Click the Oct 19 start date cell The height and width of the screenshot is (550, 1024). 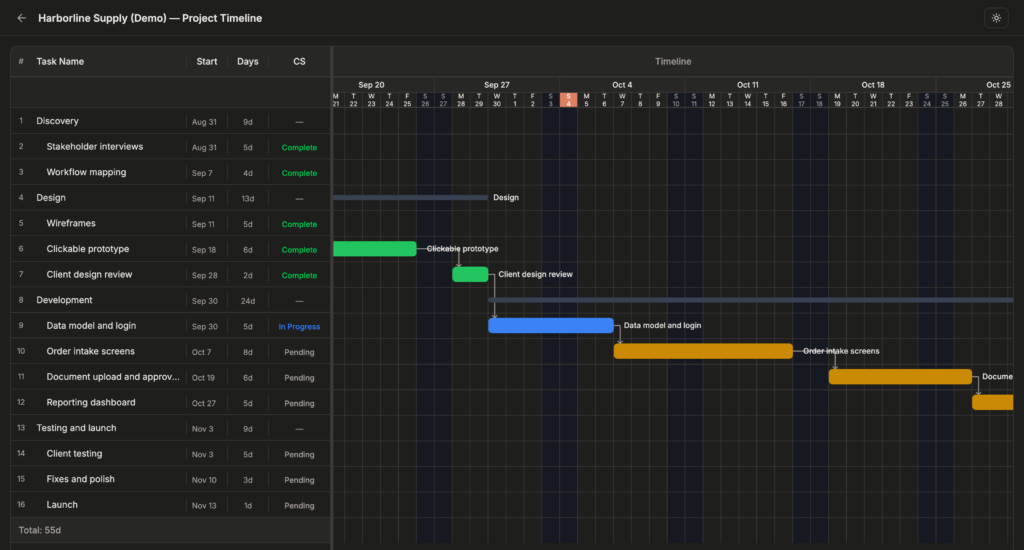pyautogui.click(x=203, y=378)
